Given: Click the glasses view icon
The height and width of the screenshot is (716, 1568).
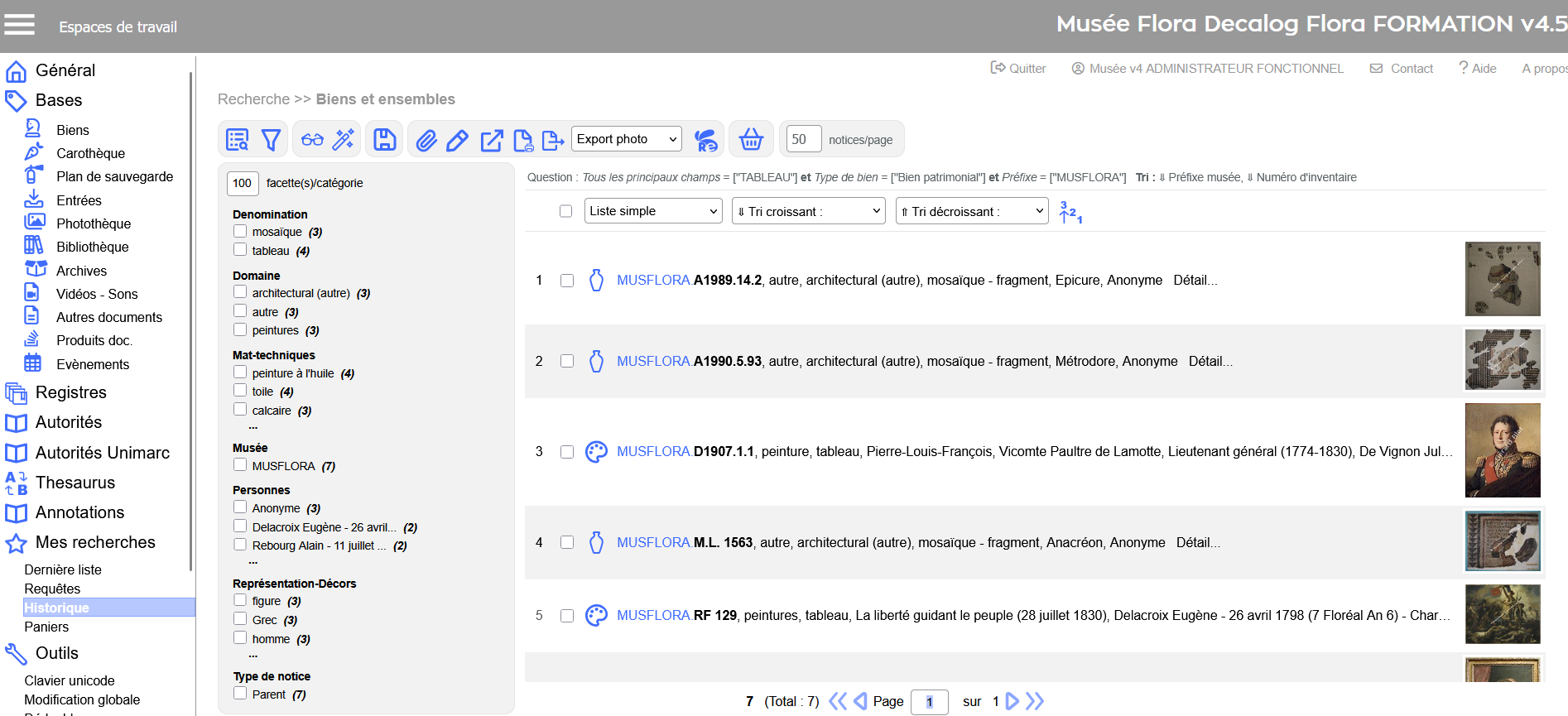Looking at the screenshot, I should 312,140.
